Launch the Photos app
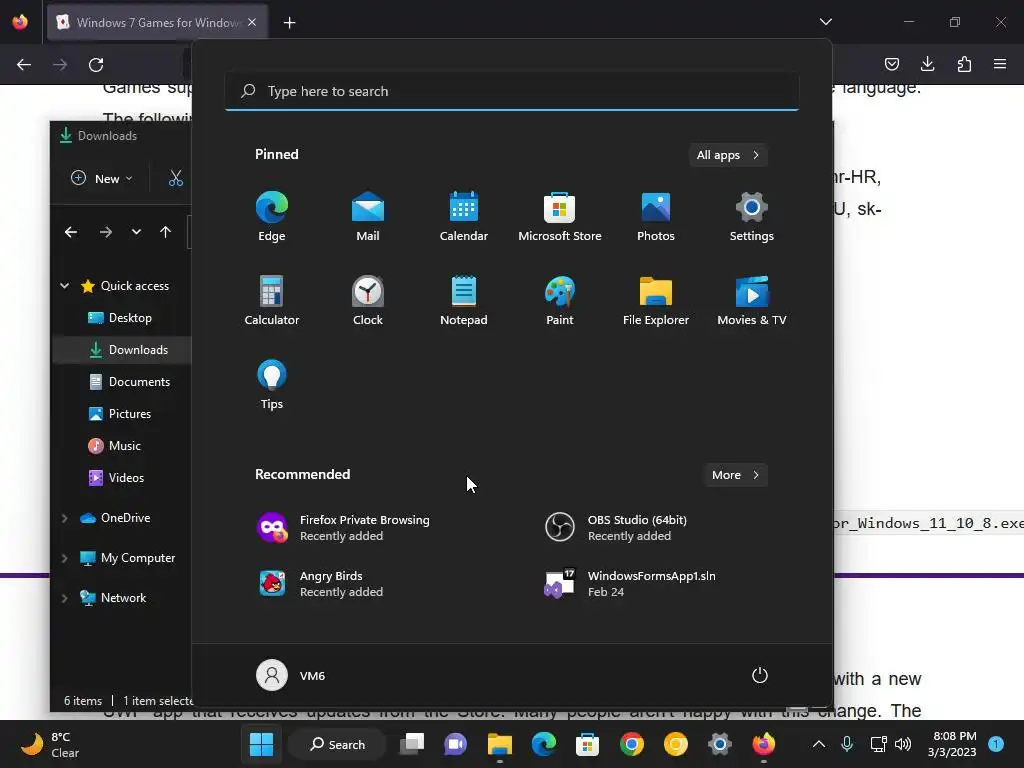This screenshot has width=1024, height=768. click(656, 217)
